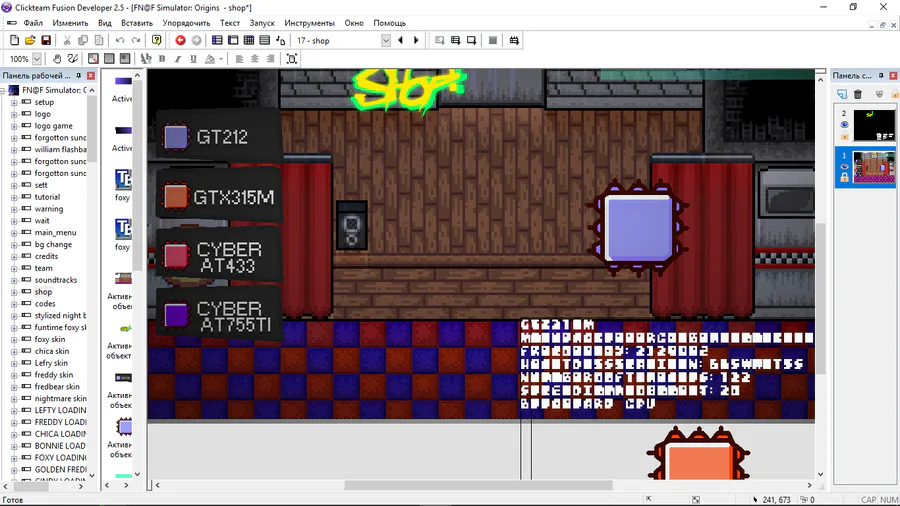Screen dimensions: 900x506
Task: Open the Файл menu
Action: [33, 23]
